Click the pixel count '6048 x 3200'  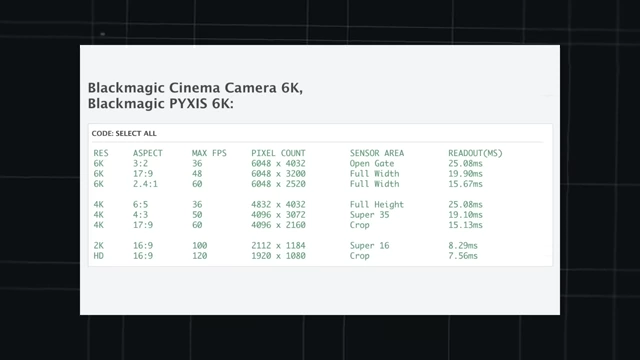(x=278, y=173)
